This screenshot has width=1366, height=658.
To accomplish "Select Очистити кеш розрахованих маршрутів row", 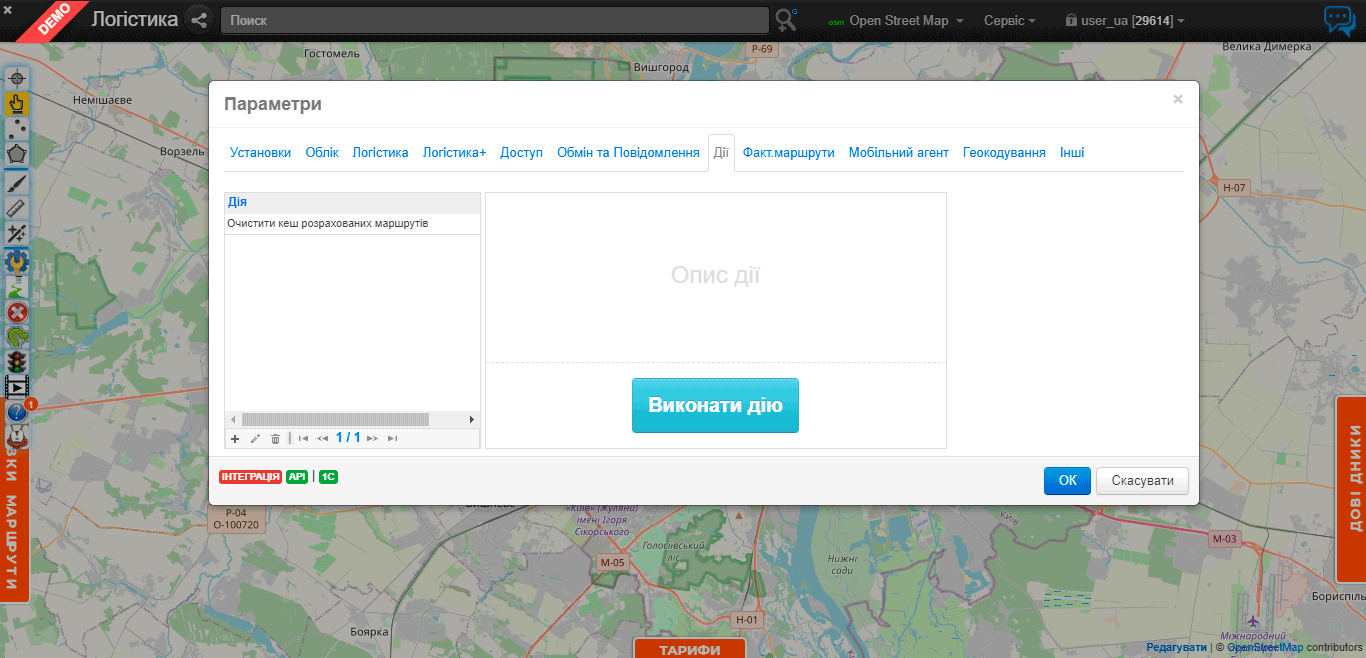I will (x=328, y=224).
